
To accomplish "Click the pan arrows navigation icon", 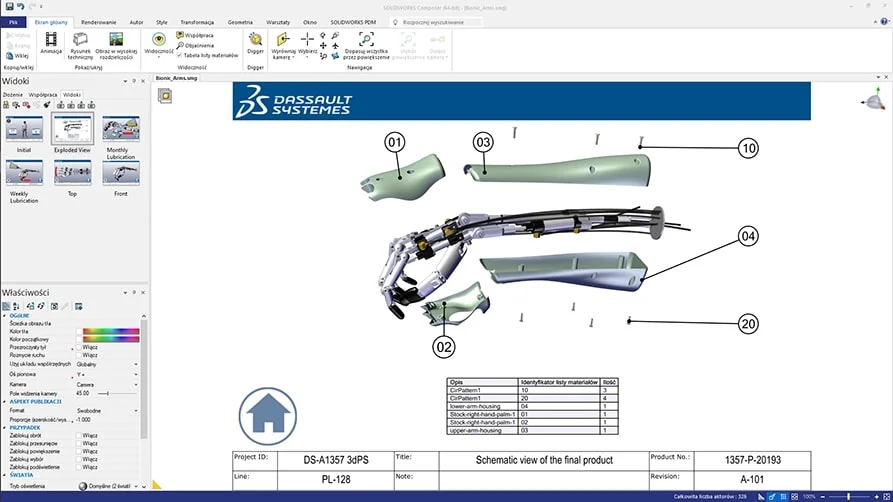I will [x=323, y=46].
